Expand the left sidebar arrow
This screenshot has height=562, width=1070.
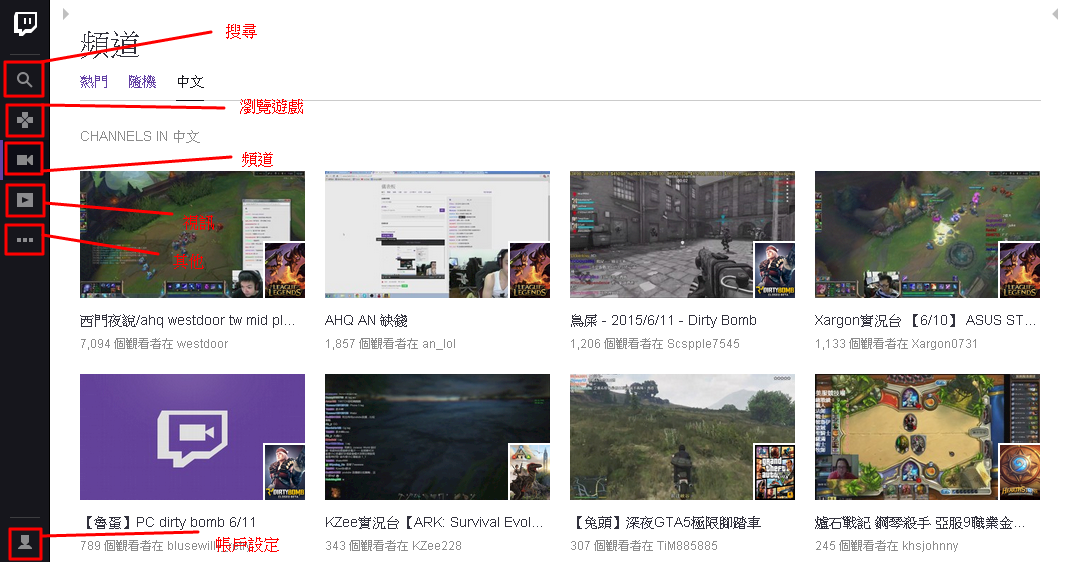pyautogui.click(x=66, y=14)
